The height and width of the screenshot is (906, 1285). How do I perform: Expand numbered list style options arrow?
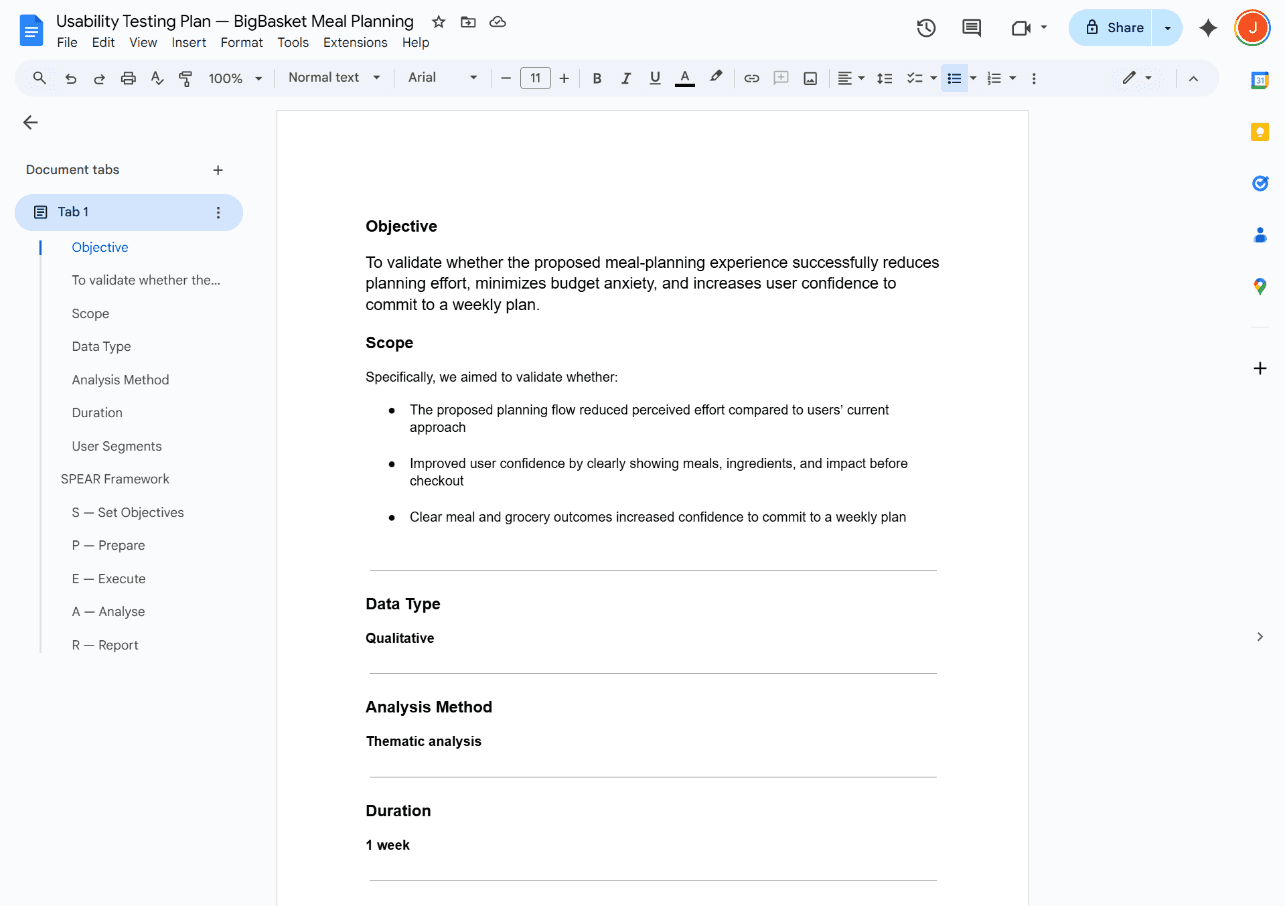coord(1013,78)
